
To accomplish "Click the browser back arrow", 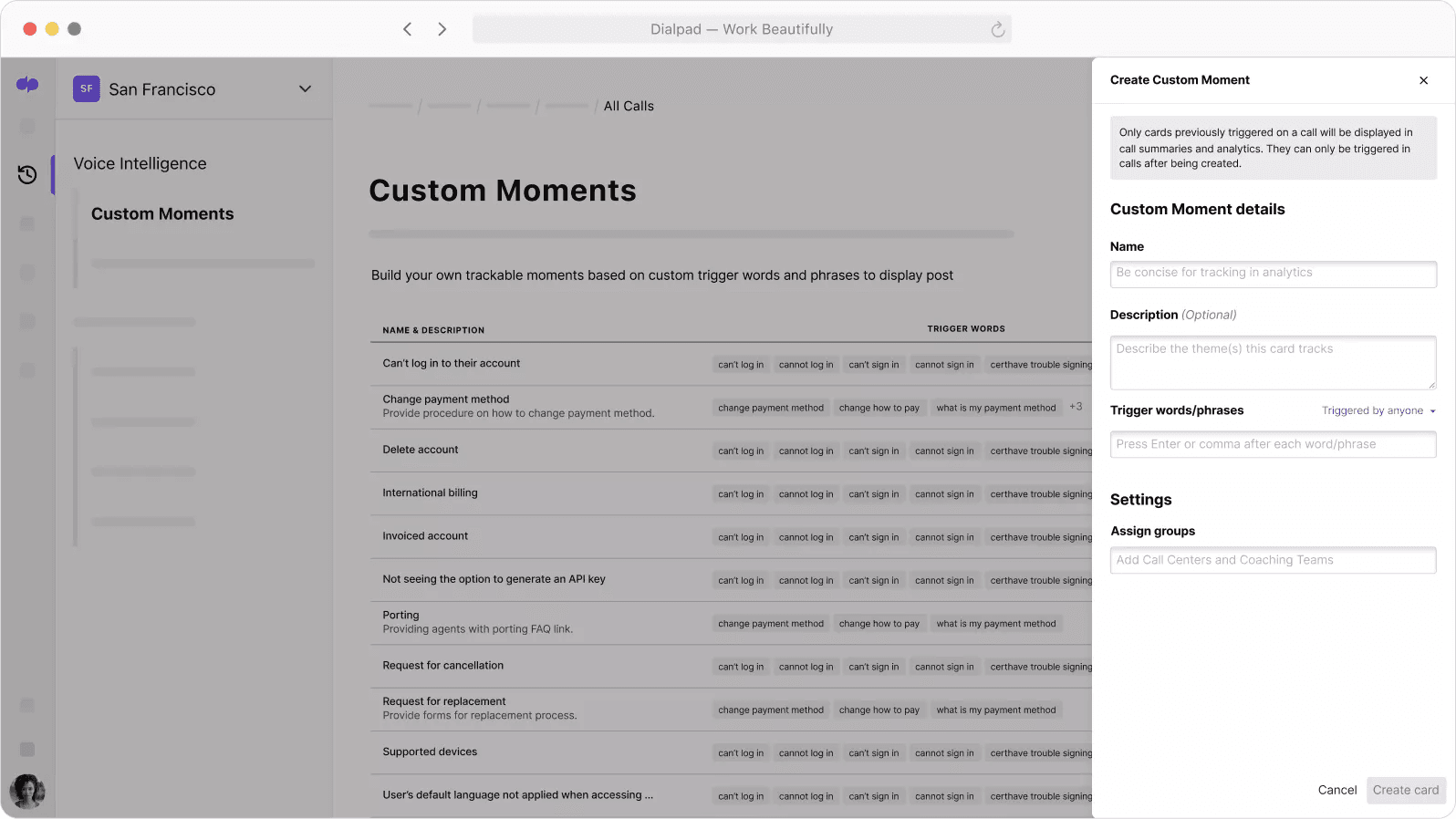I will point(407,29).
